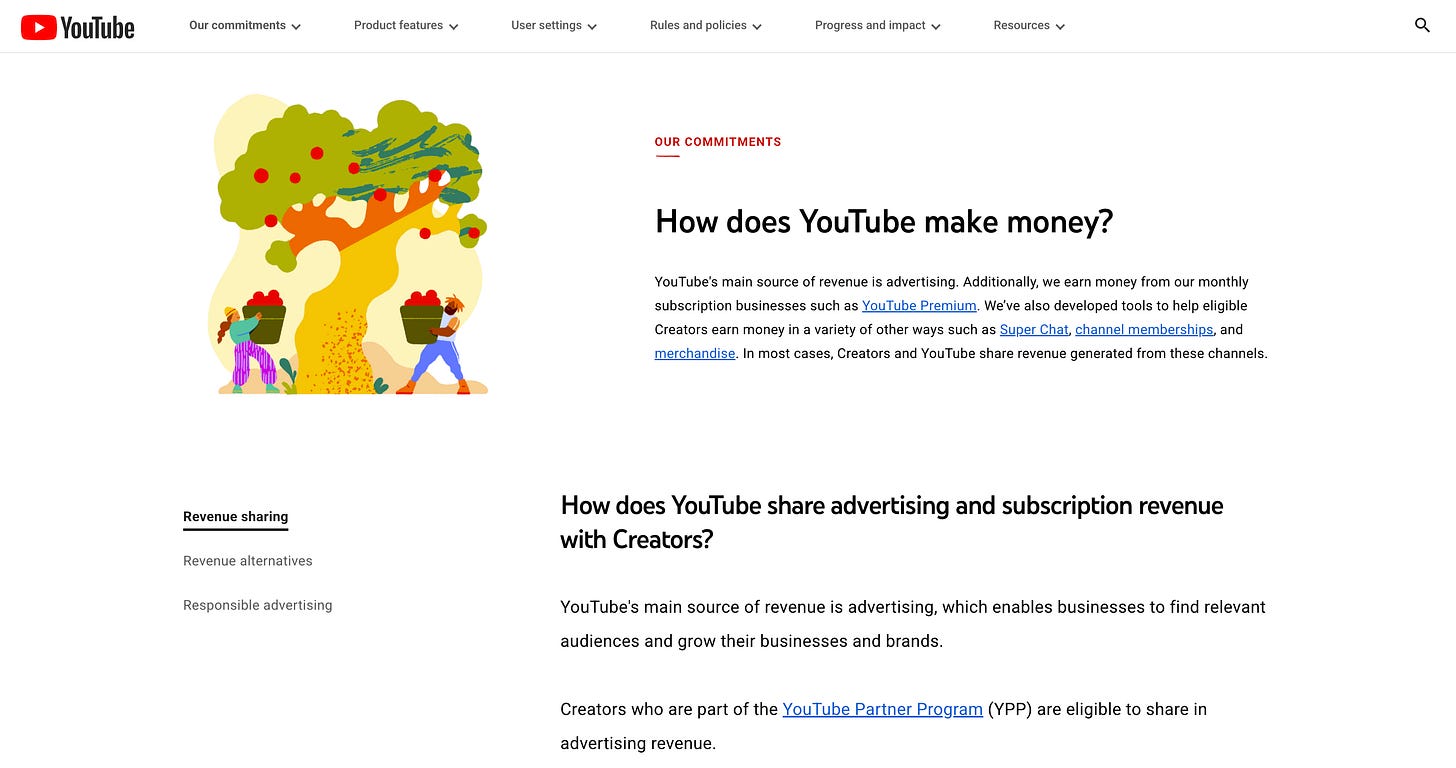Visit the channel memberships link

(x=1144, y=330)
